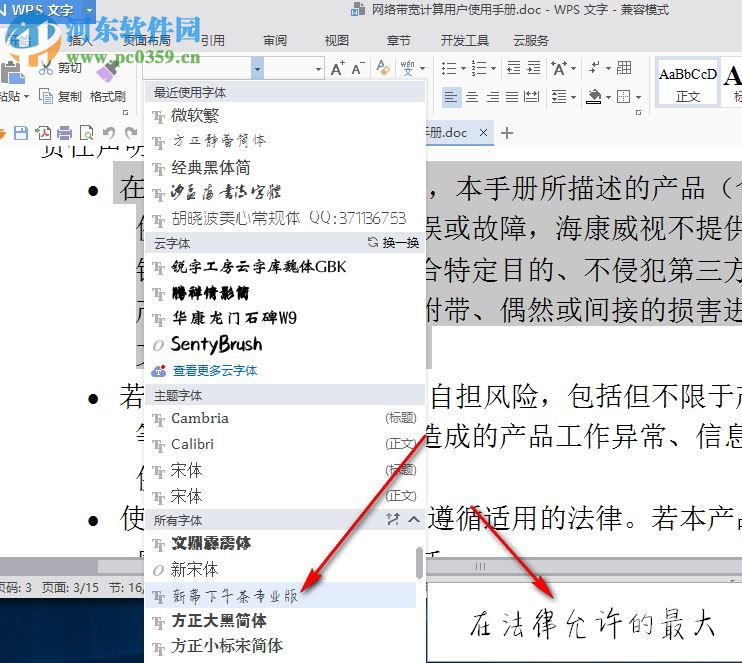
Task: Click the Print icon
Action: (x=64, y=133)
